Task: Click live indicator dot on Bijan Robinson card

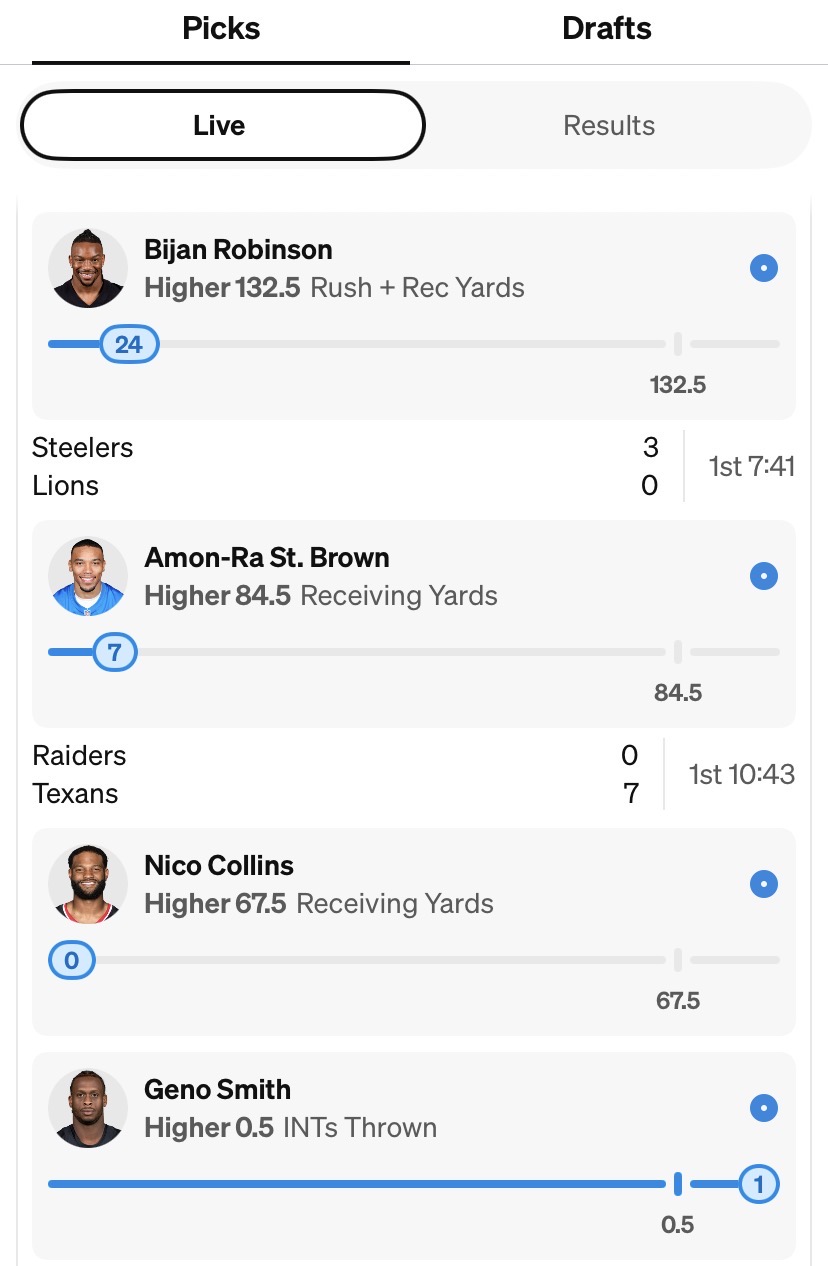Action: (764, 268)
